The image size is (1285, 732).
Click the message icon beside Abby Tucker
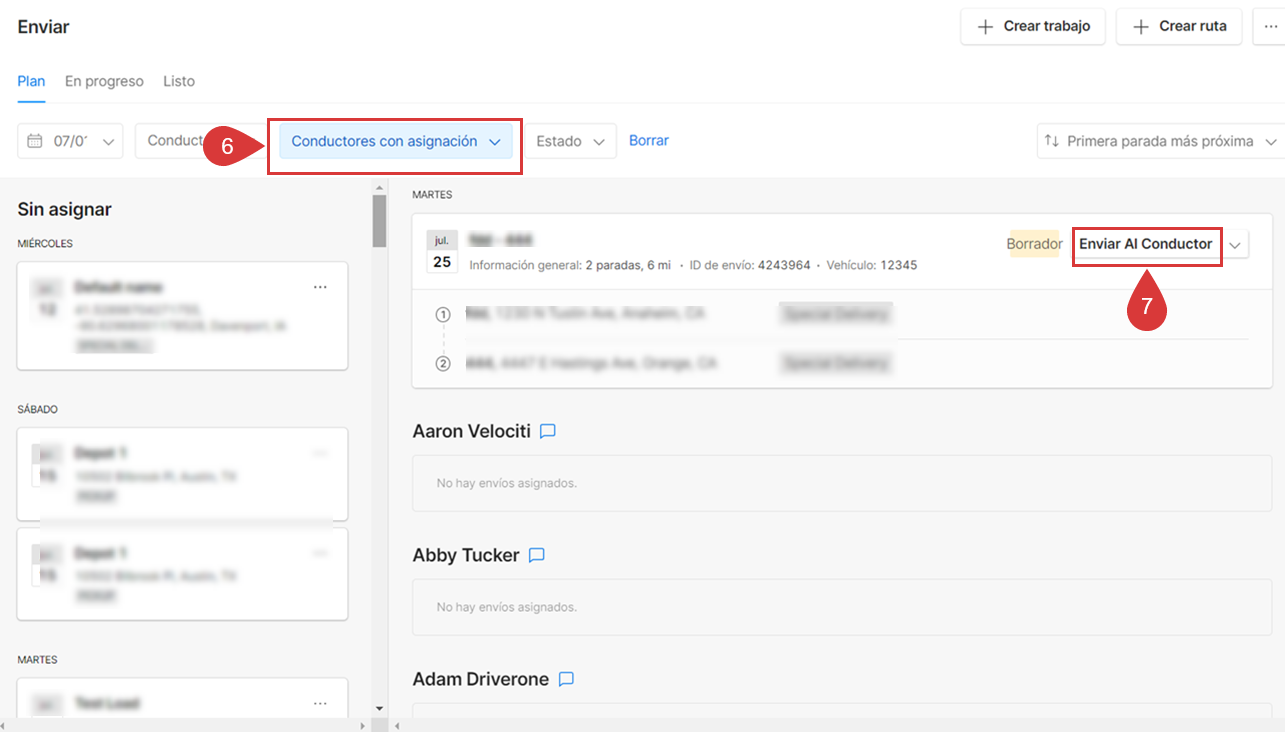pos(536,555)
